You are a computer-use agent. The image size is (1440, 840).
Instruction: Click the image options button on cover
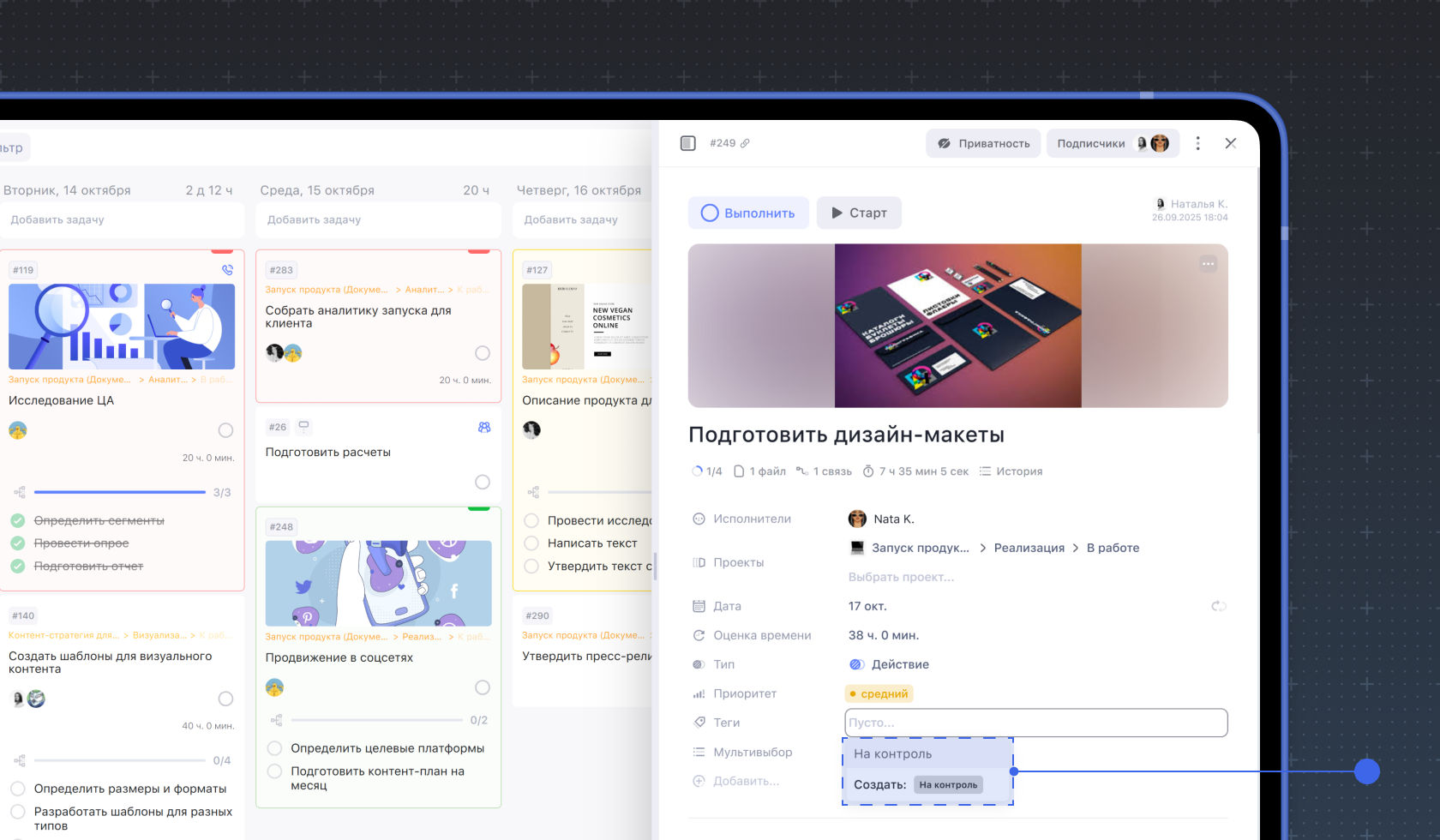(x=1208, y=264)
